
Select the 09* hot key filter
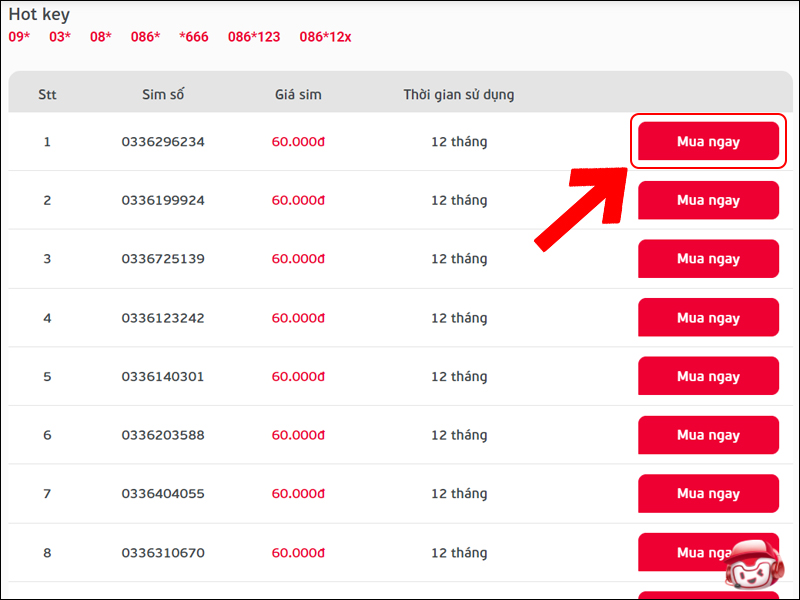coord(20,37)
